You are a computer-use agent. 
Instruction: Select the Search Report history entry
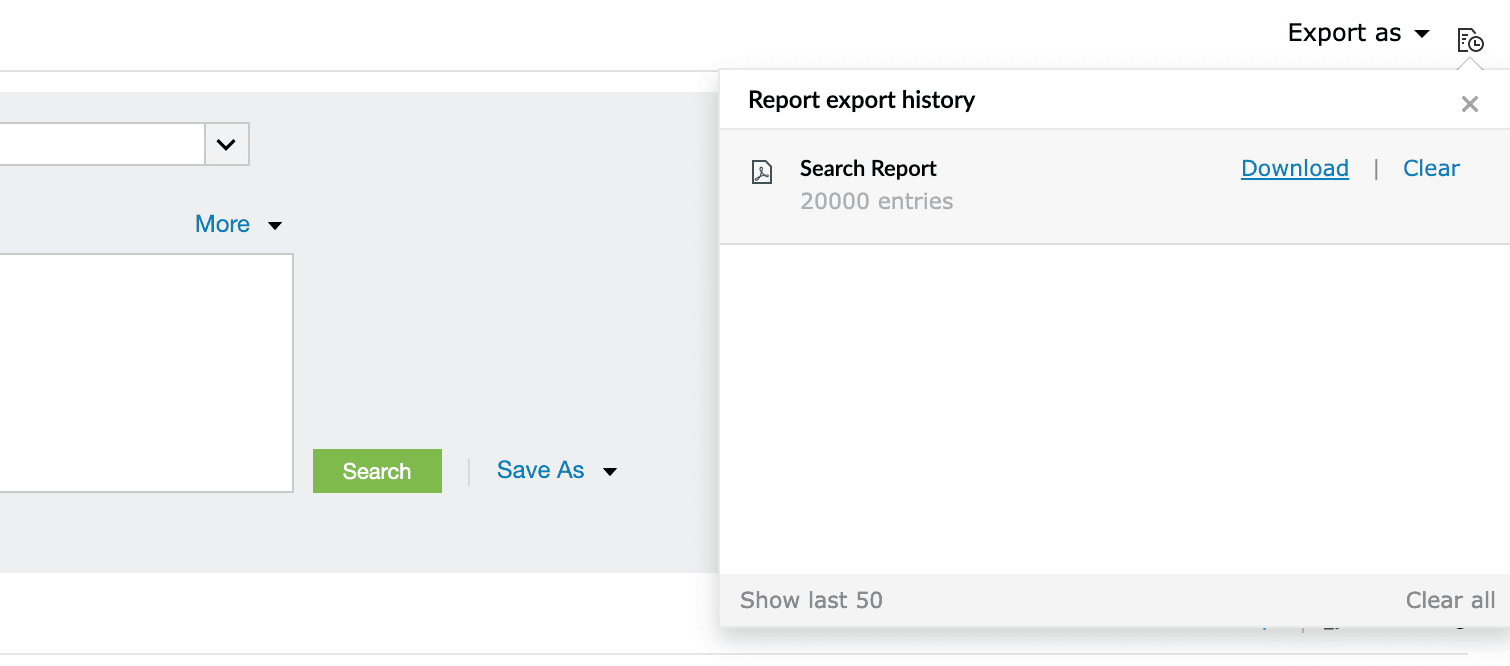click(868, 169)
